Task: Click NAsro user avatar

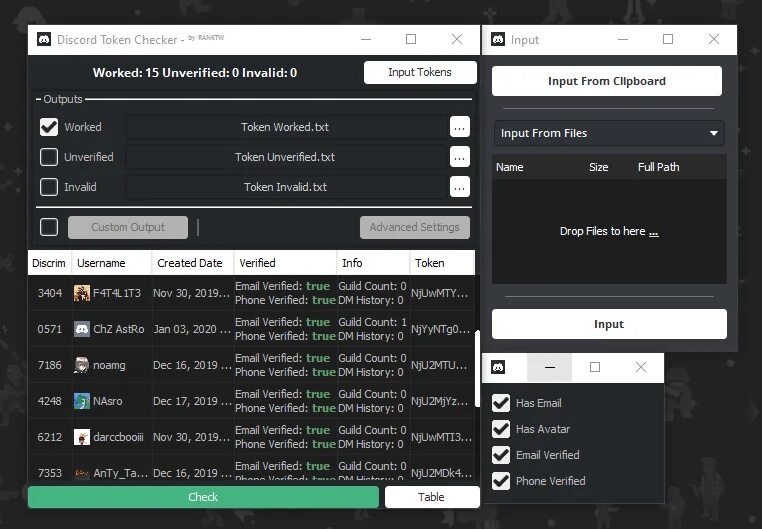Action: tap(82, 401)
